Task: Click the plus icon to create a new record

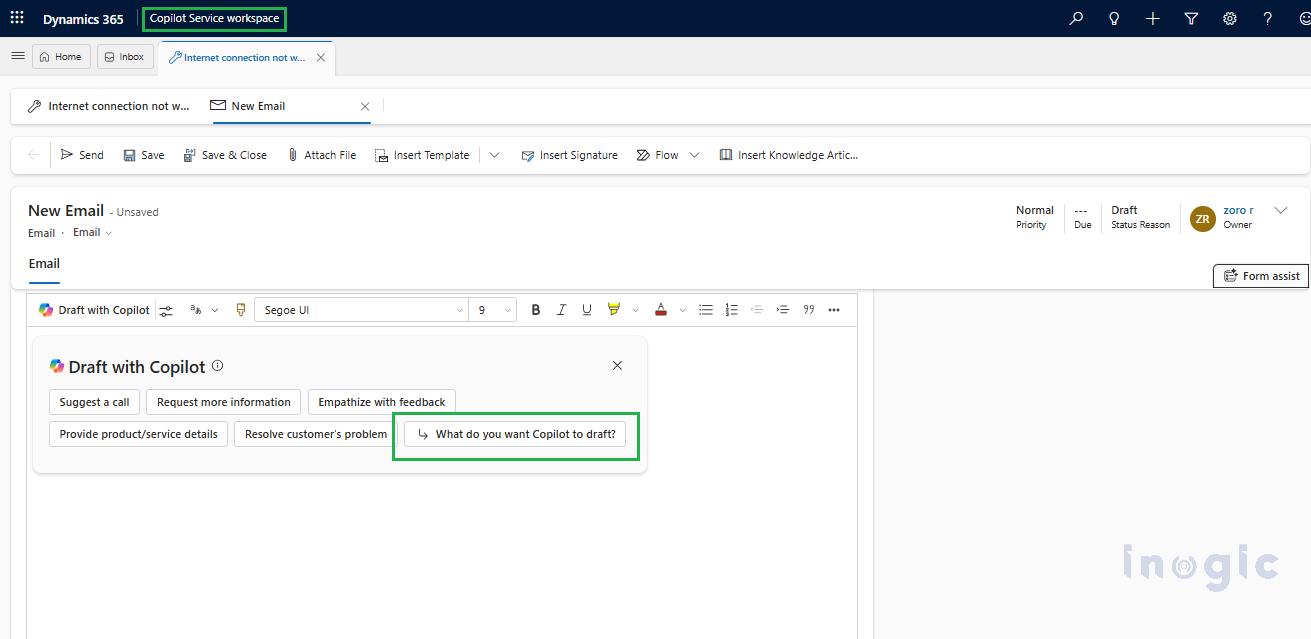Action: pyautogui.click(x=1152, y=17)
